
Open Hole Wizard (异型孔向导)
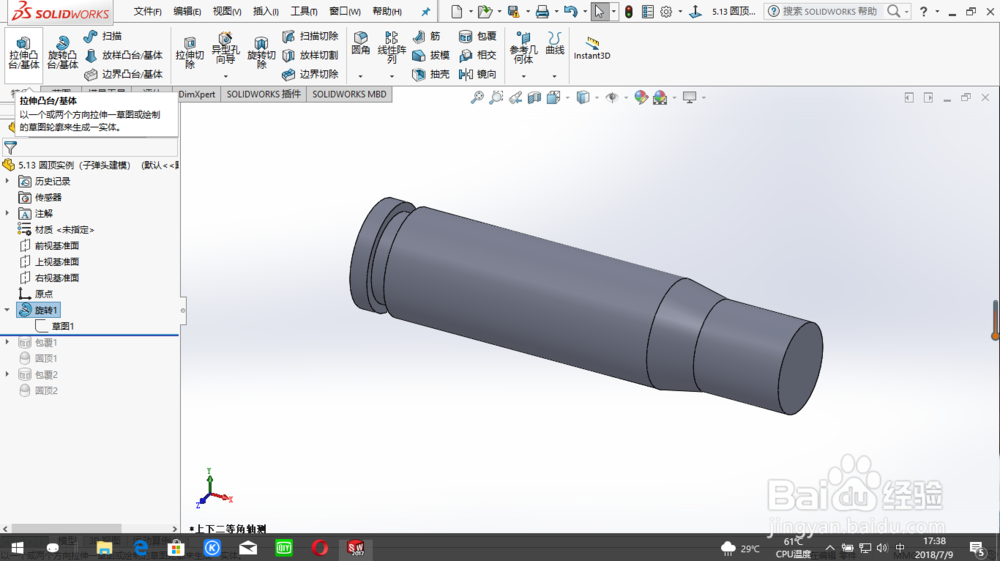224,50
